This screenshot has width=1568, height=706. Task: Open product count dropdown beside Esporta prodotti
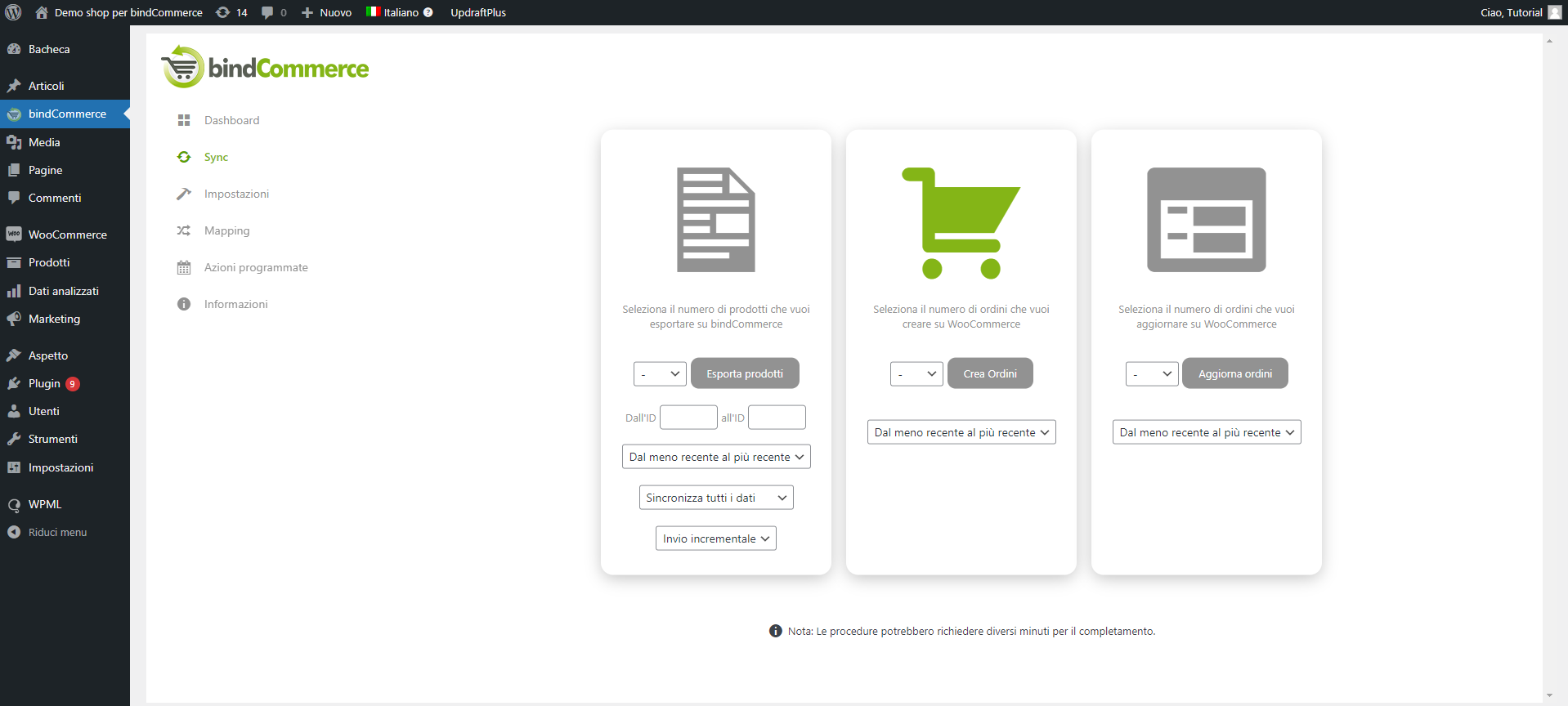click(x=660, y=373)
